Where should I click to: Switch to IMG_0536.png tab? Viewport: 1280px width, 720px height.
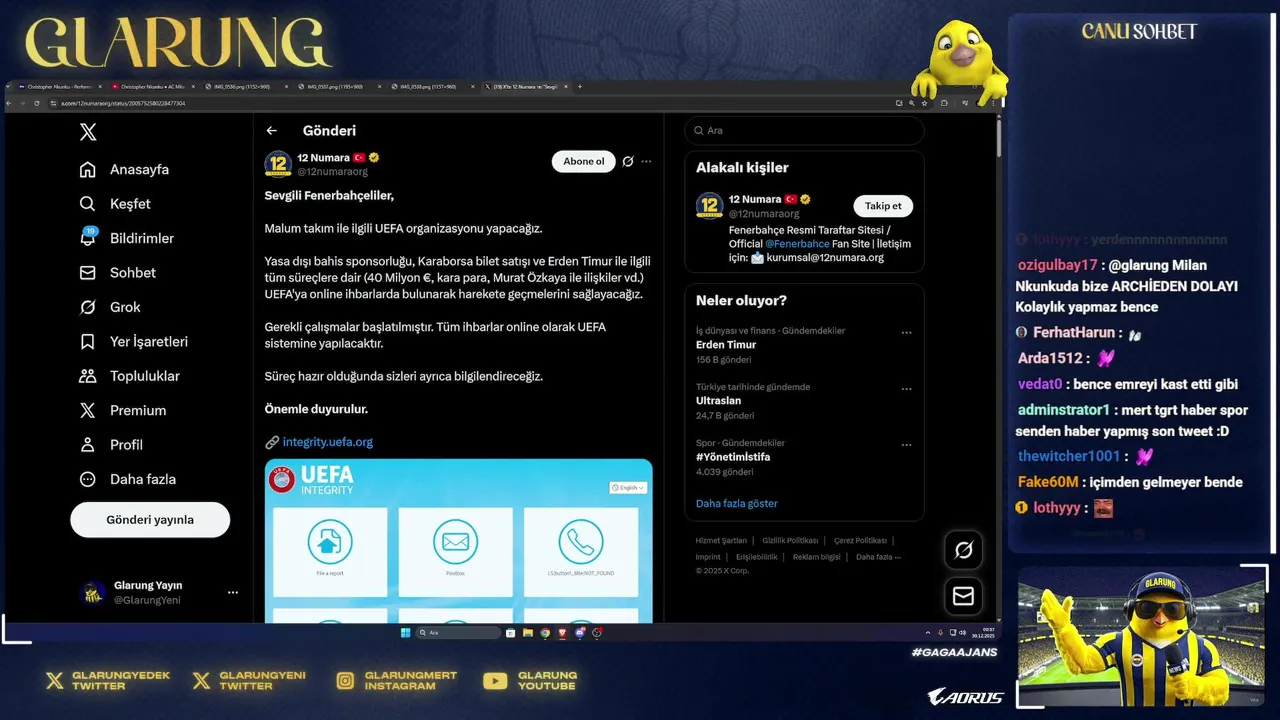pyautogui.click(x=244, y=87)
